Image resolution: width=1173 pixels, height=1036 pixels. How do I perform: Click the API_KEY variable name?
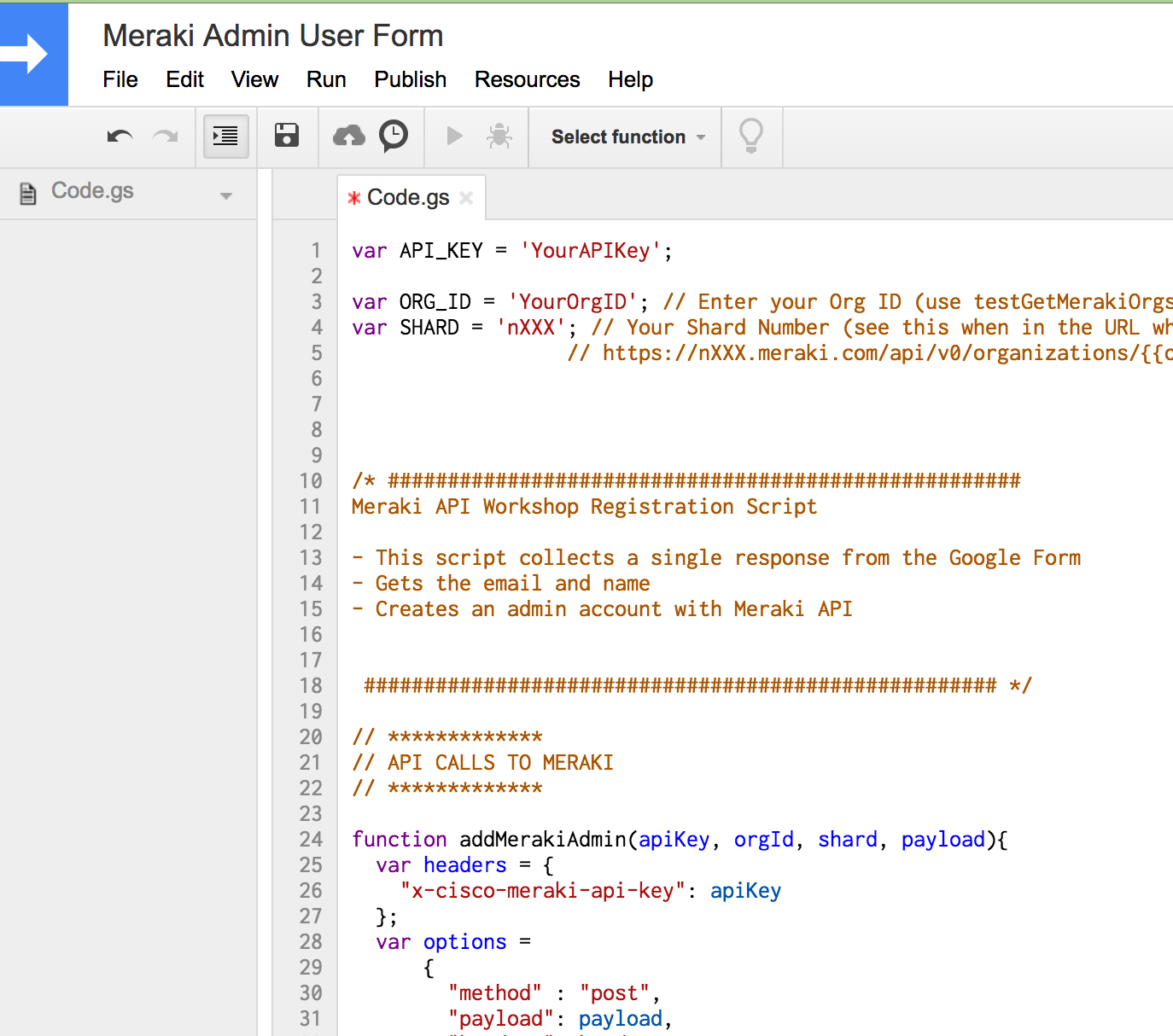[441, 251]
